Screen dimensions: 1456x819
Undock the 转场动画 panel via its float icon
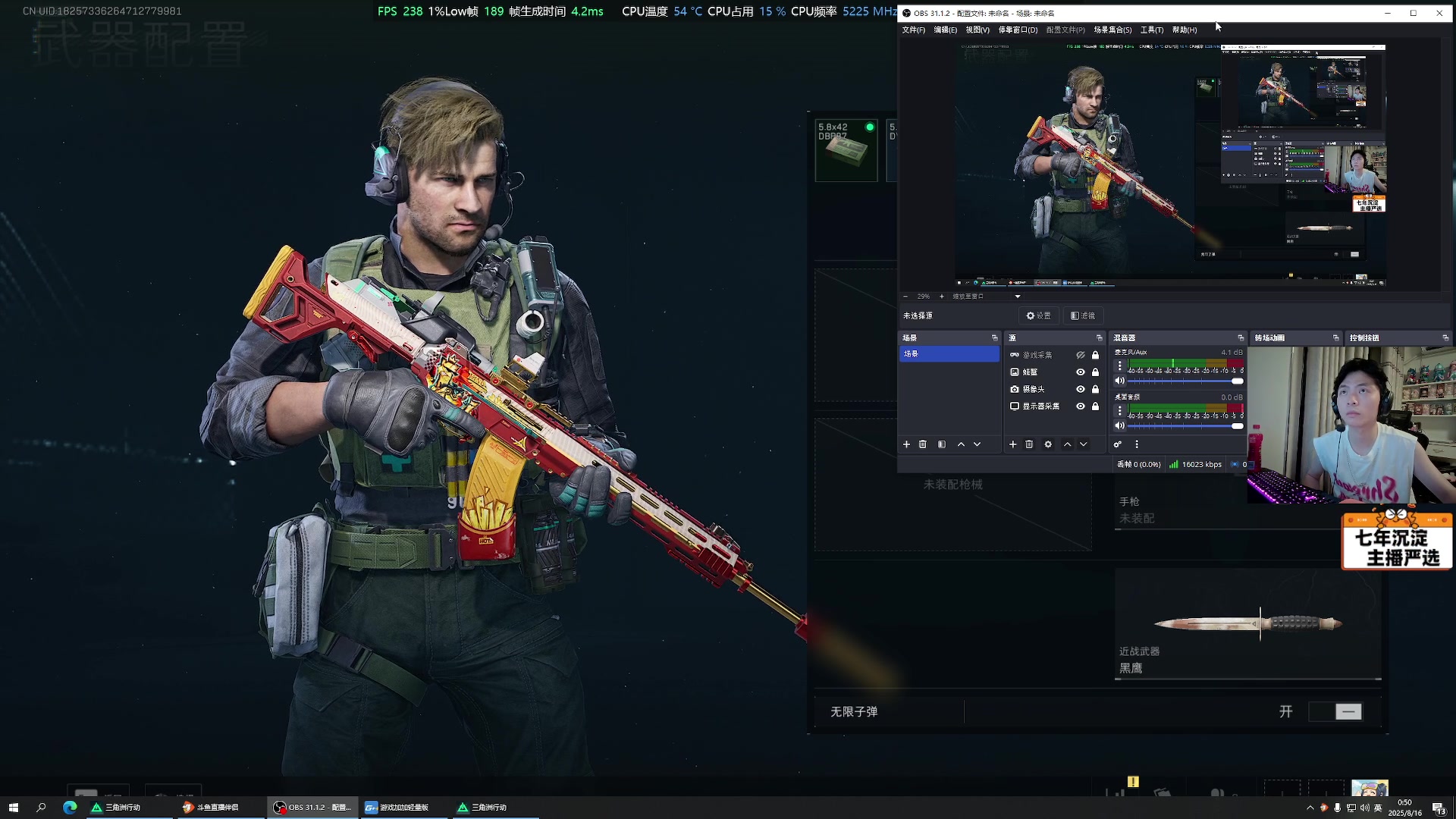1335,338
